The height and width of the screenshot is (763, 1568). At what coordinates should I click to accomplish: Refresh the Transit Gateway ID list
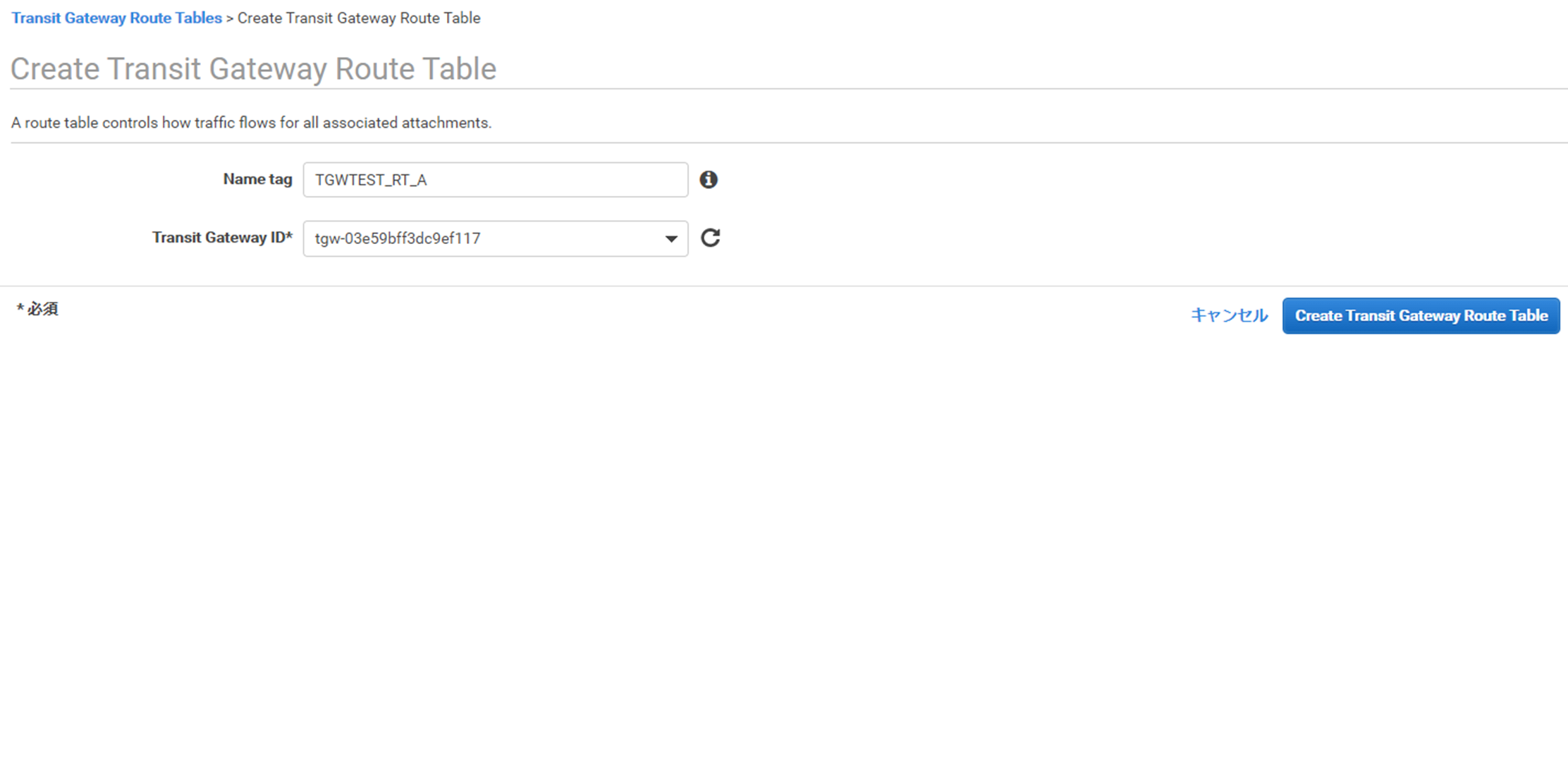pyautogui.click(x=710, y=238)
